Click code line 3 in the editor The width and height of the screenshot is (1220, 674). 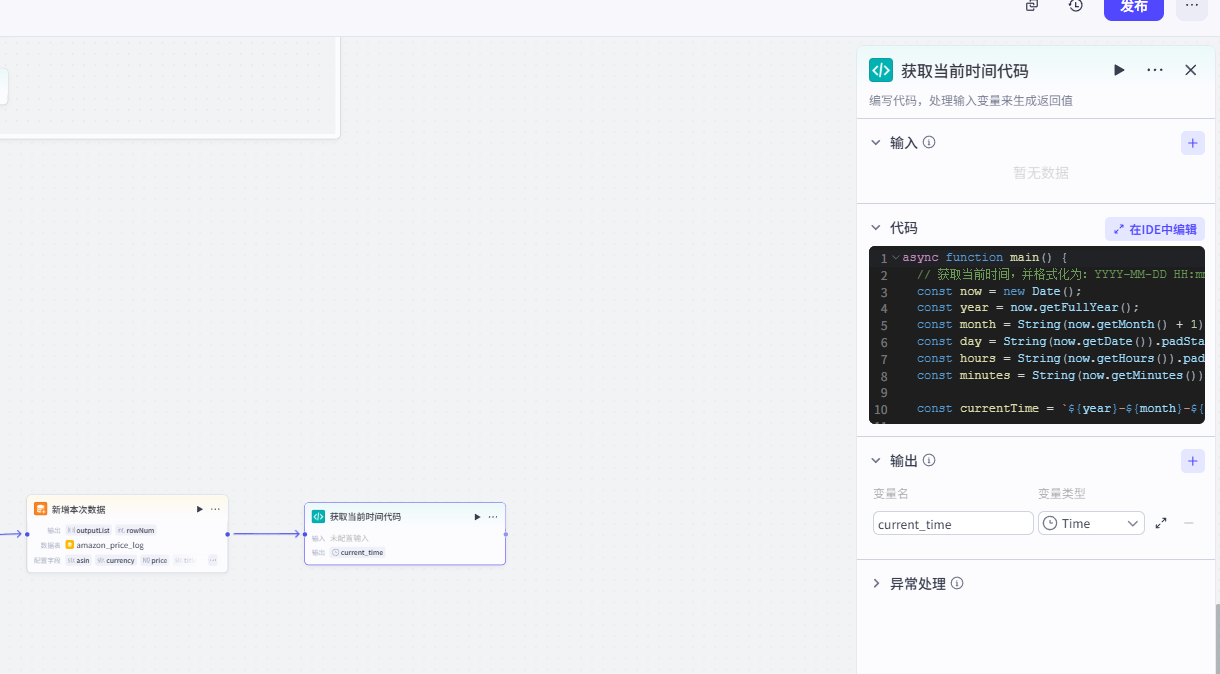[x=1000, y=292]
